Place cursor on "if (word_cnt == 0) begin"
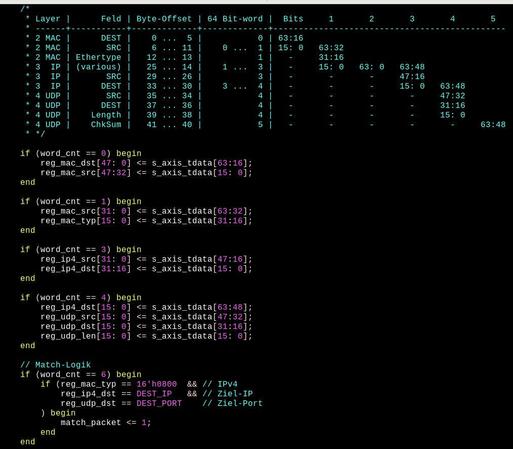 coord(81,153)
